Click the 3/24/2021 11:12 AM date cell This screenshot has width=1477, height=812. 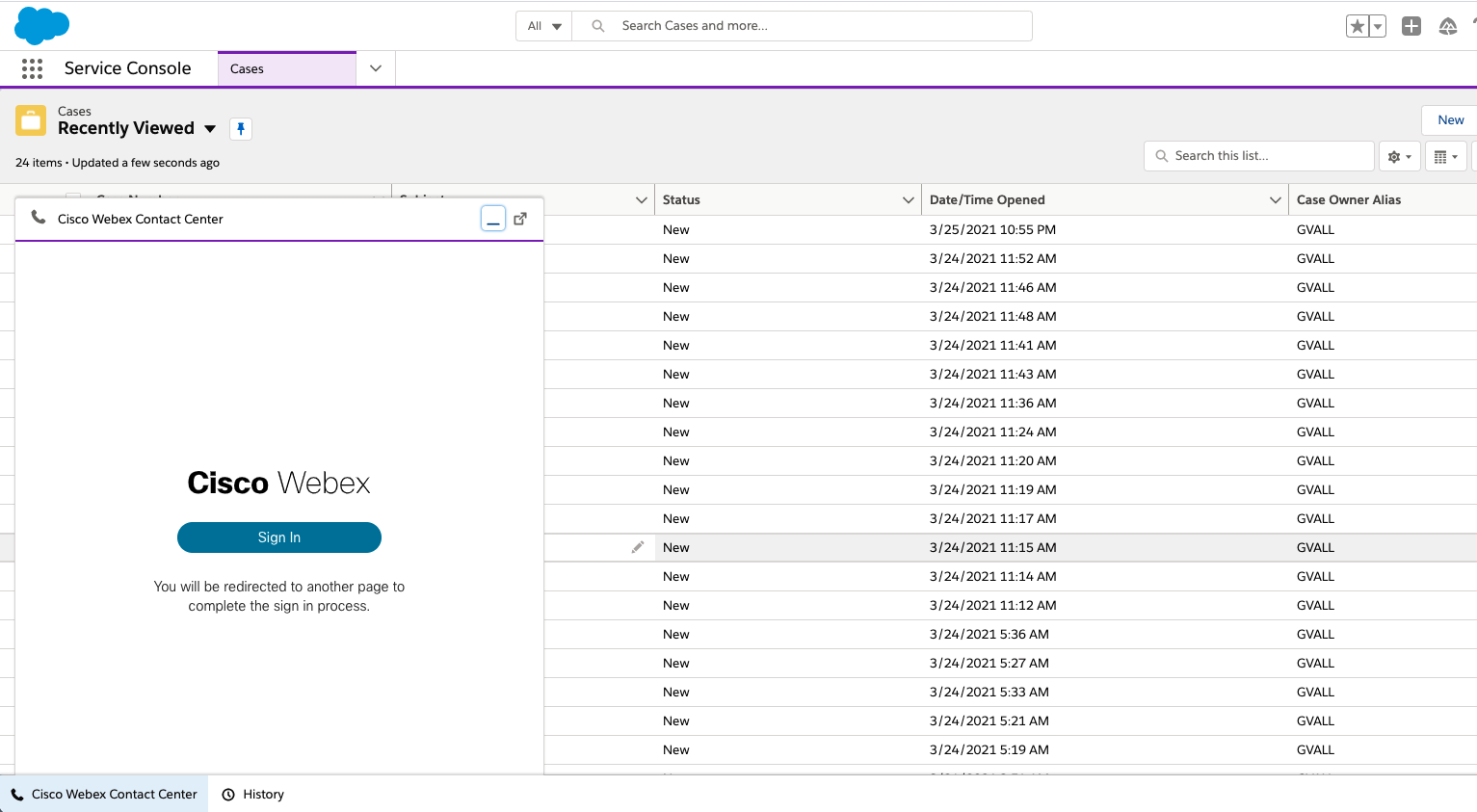(992, 606)
